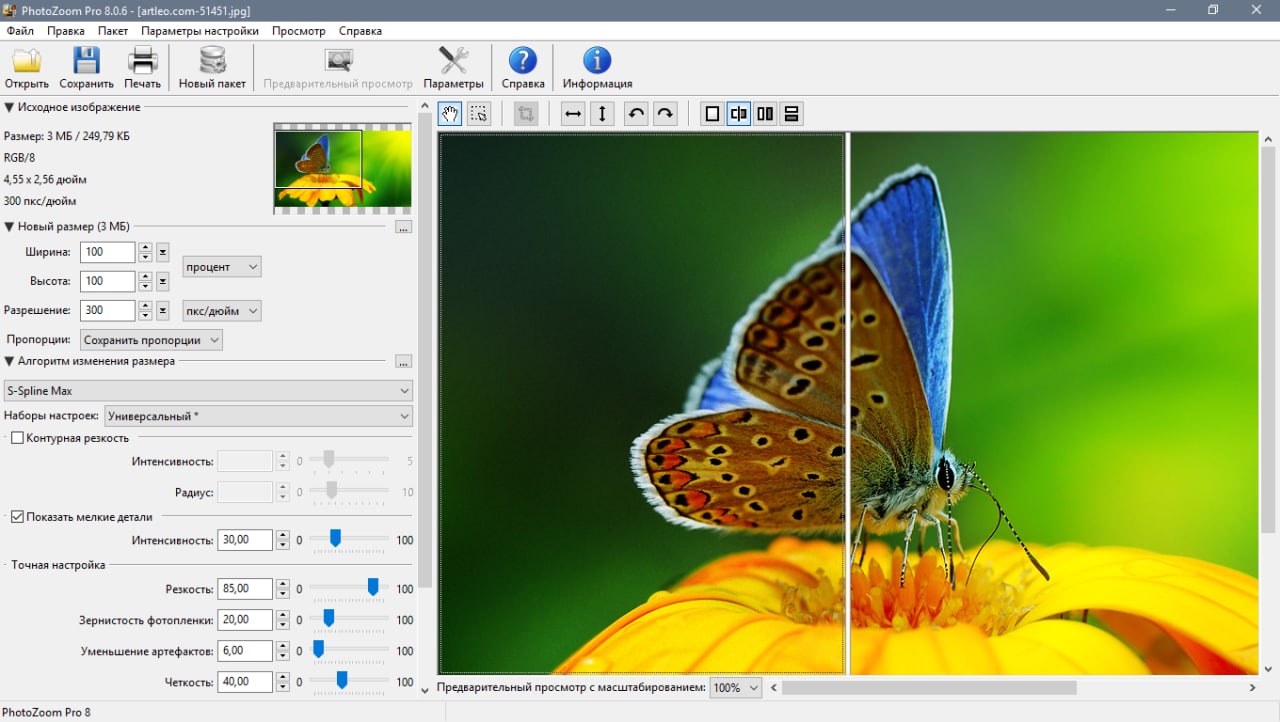The width and height of the screenshot is (1280, 722).
Task: Open Параметры (Settings) tools icon
Action: 453,66
